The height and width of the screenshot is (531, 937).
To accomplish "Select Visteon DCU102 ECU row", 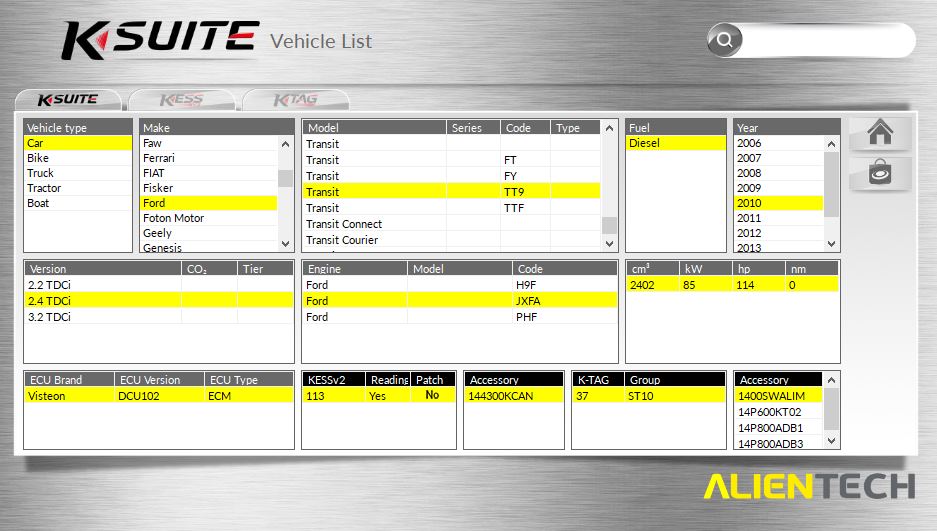I will pyautogui.click(x=159, y=395).
